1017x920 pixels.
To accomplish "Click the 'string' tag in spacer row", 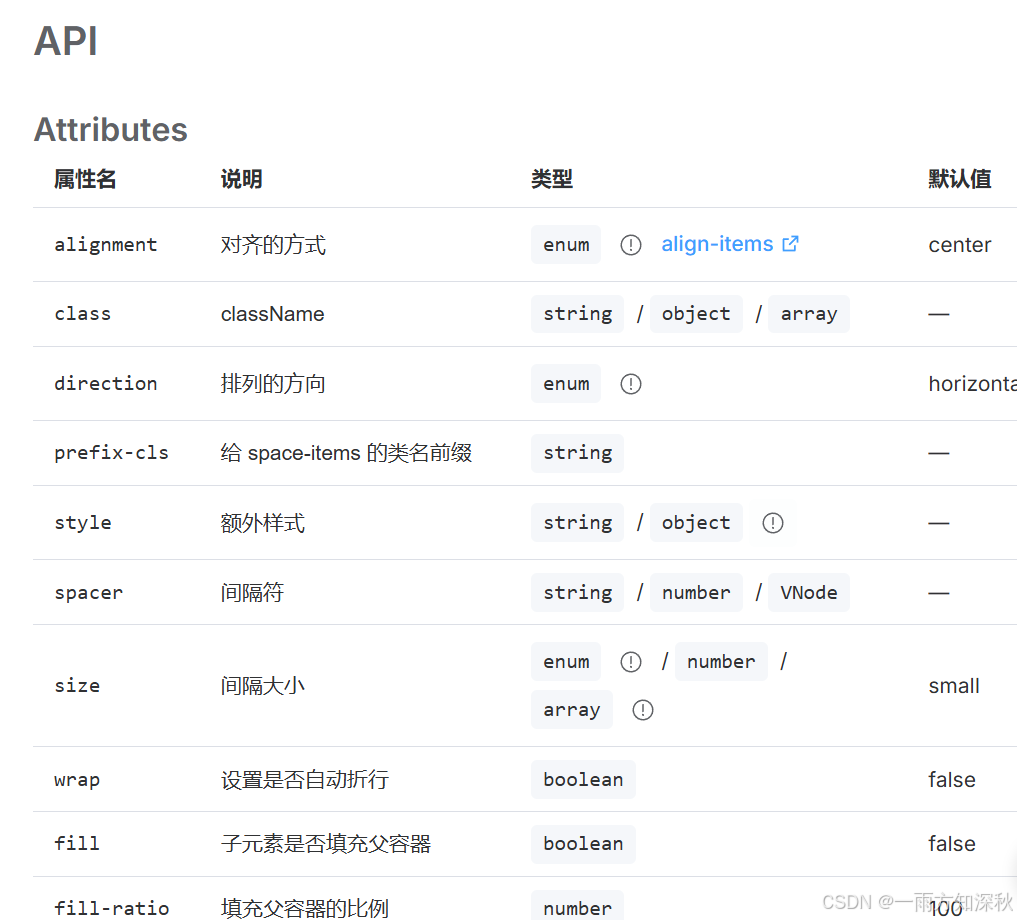I will click(577, 592).
